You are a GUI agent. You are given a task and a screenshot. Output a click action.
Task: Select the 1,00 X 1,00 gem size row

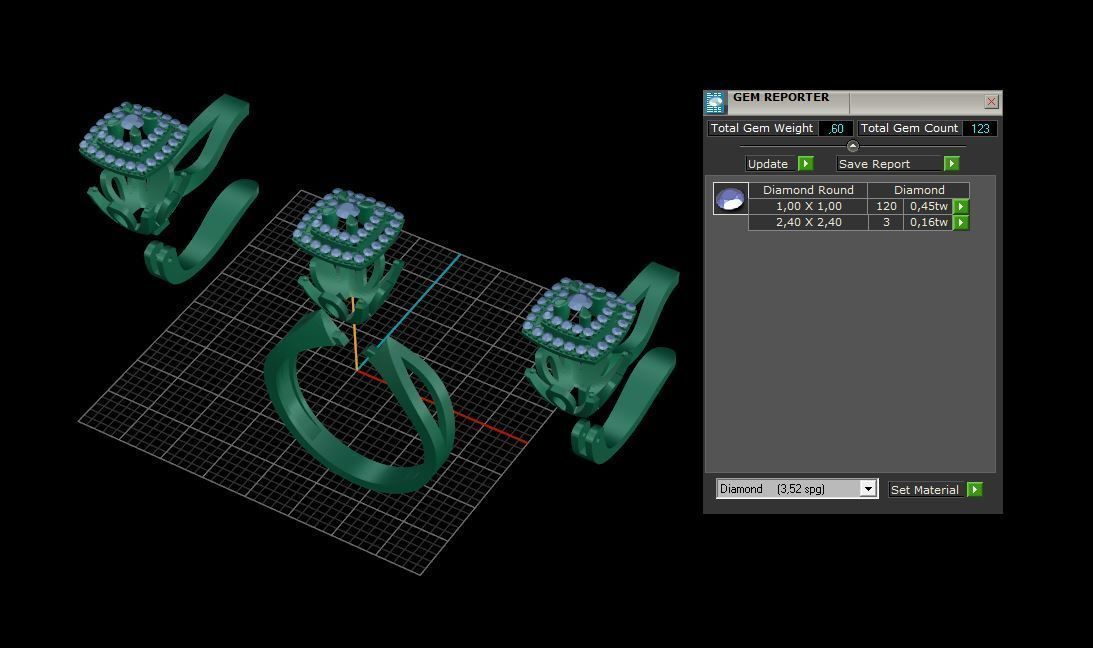[808, 207]
